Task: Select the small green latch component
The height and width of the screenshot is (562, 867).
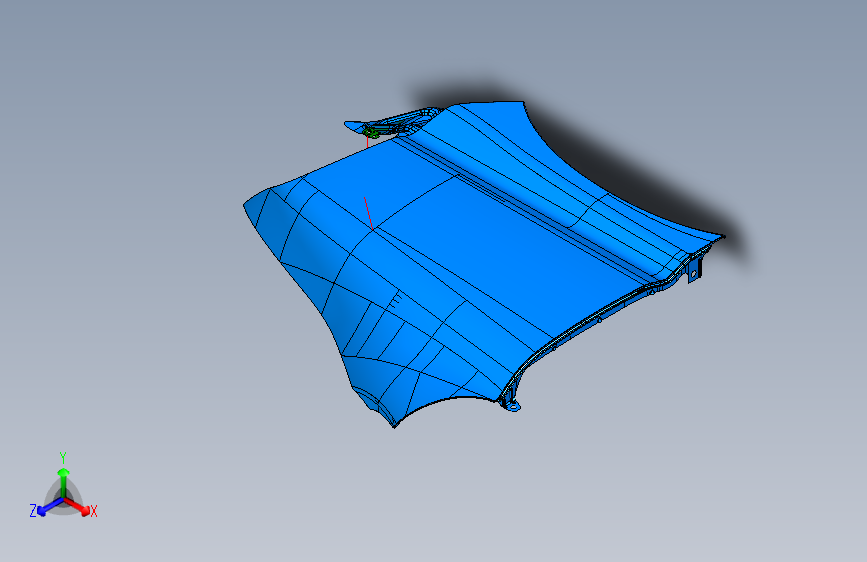Action: (370, 132)
